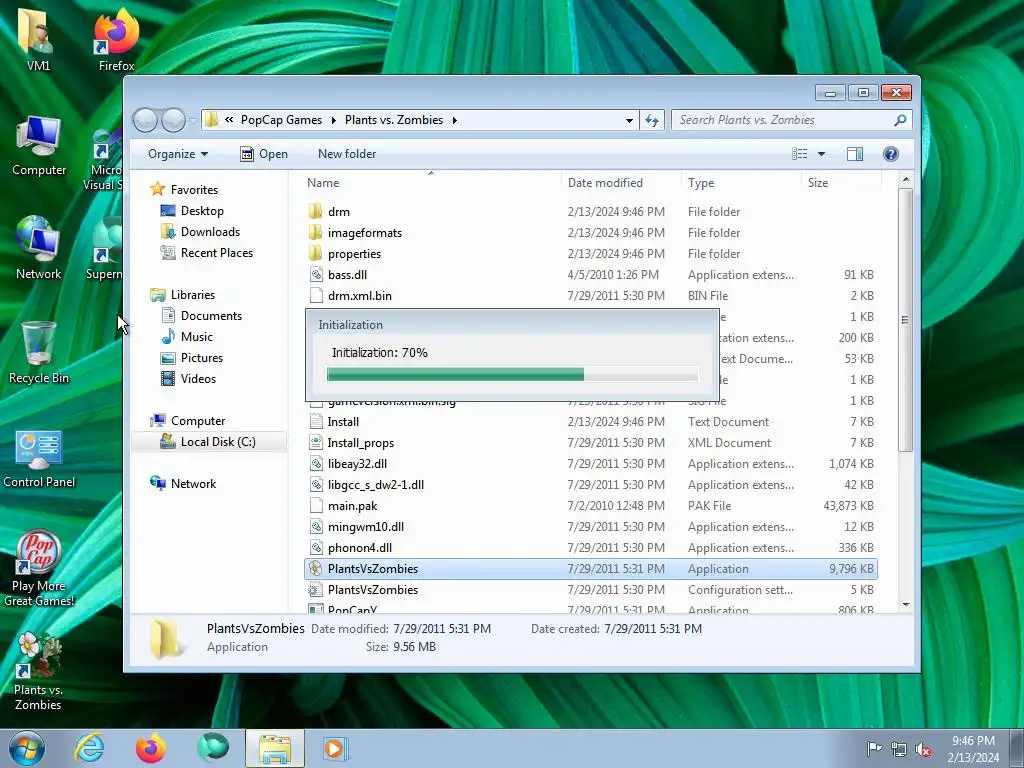Viewport: 1024px width, 768px height.
Task: Click the Windows Start orb
Action: tap(27, 748)
